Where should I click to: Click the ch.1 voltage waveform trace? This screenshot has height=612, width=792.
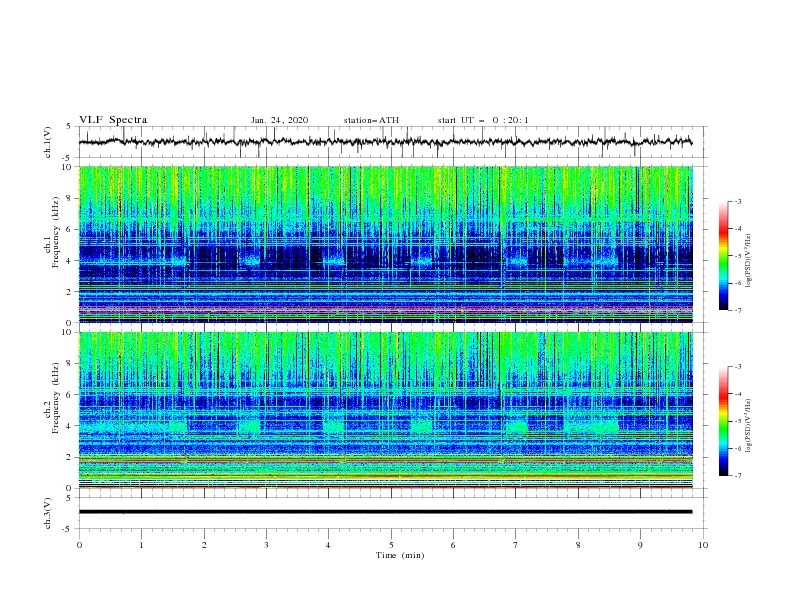[x=385, y=142]
